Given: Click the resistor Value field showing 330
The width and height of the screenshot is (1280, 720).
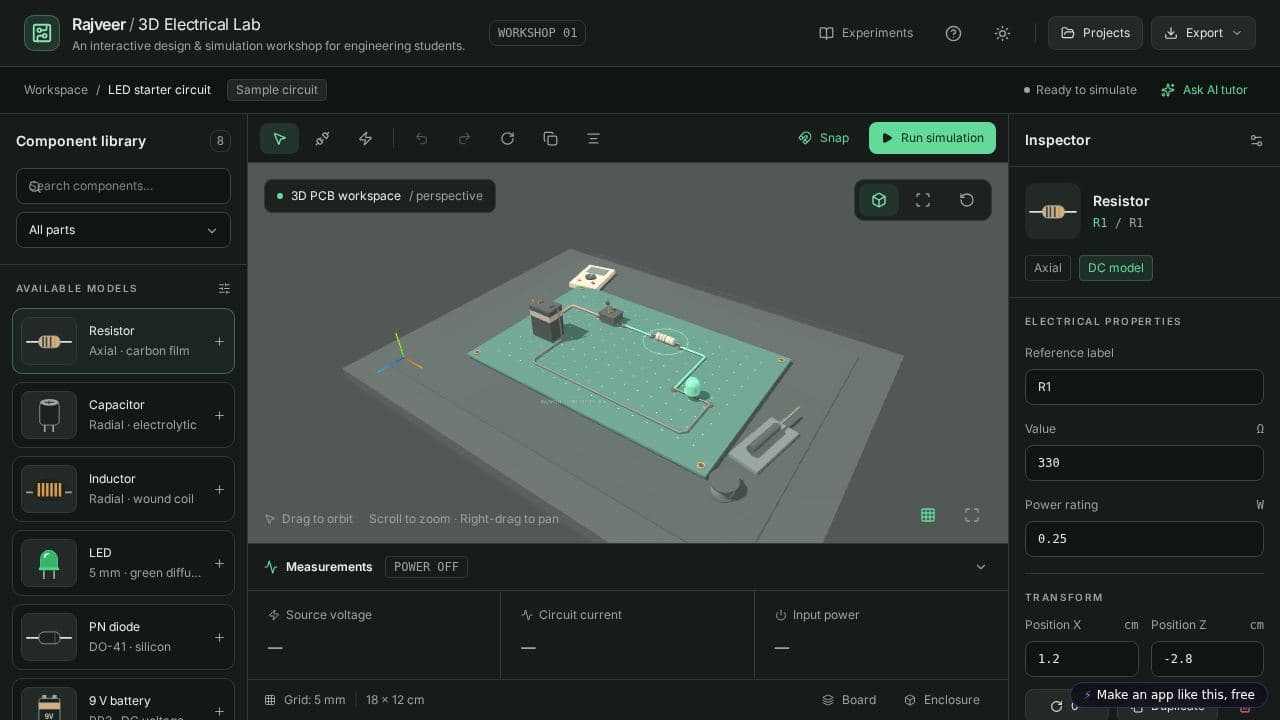Looking at the screenshot, I should coord(1144,463).
